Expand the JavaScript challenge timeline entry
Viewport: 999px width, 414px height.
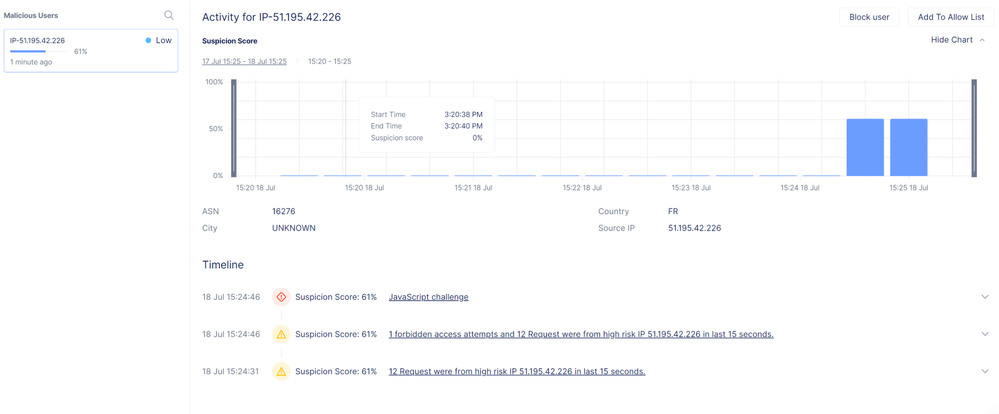[985, 297]
